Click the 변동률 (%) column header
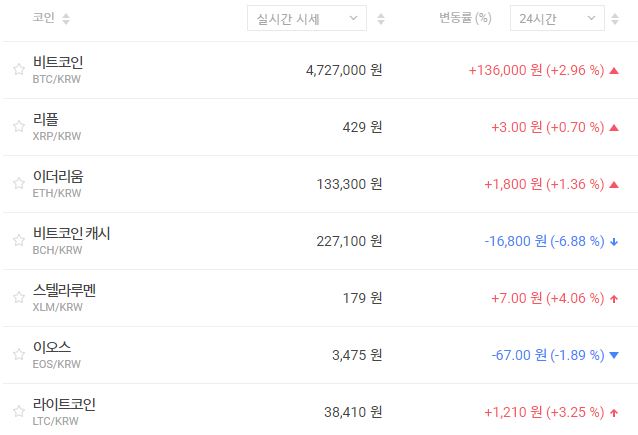 [465, 19]
